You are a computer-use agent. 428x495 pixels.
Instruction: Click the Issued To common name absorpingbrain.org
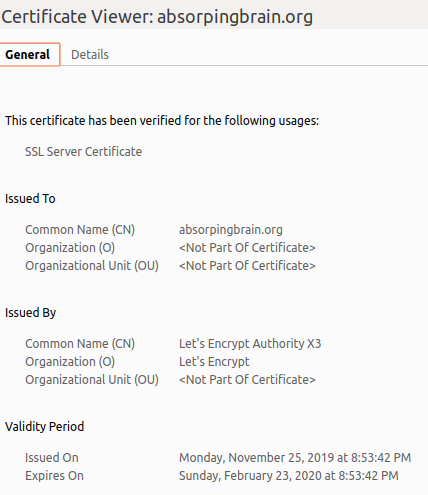tap(231, 230)
